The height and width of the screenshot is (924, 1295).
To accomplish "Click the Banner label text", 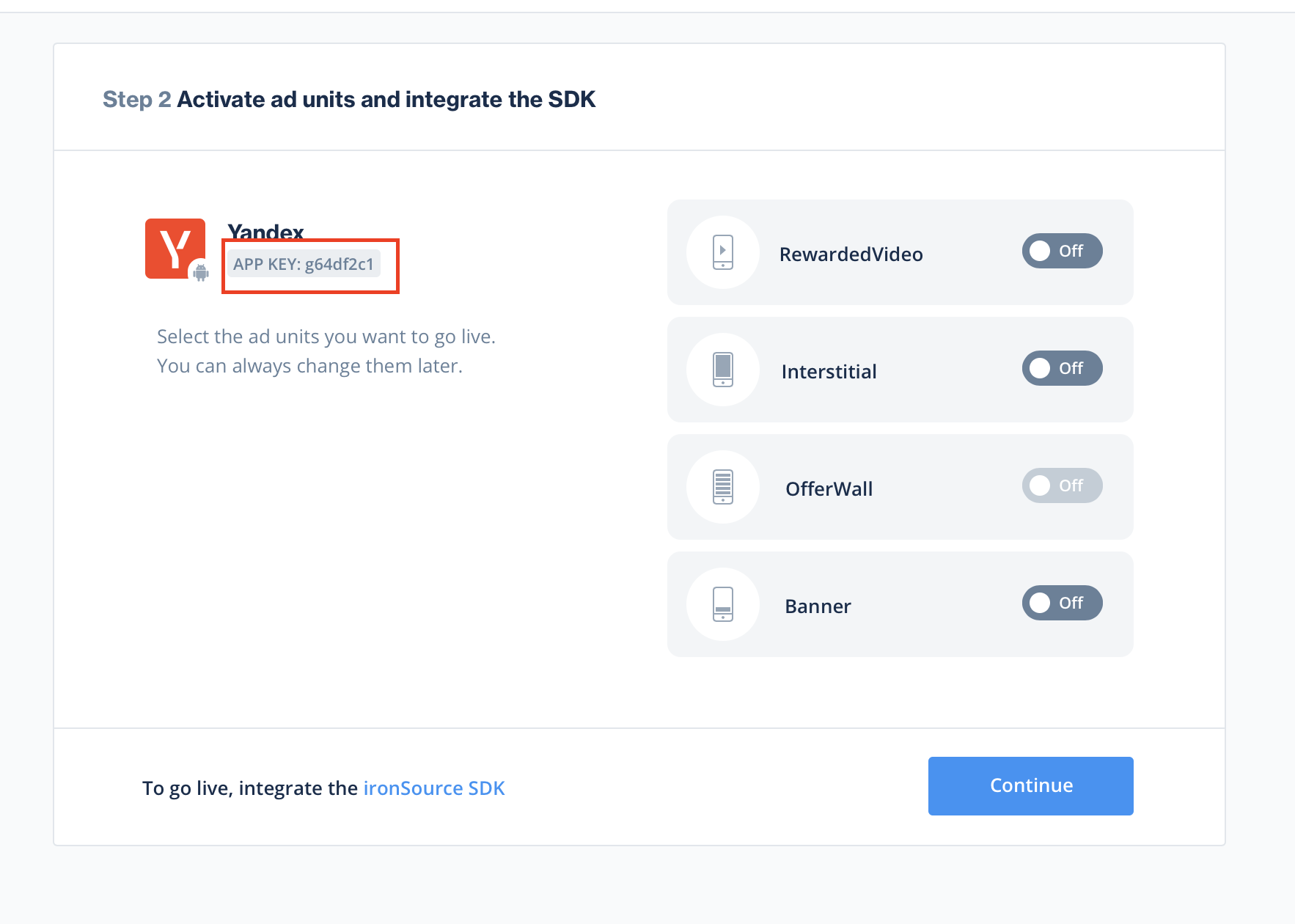I will click(818, 606).
